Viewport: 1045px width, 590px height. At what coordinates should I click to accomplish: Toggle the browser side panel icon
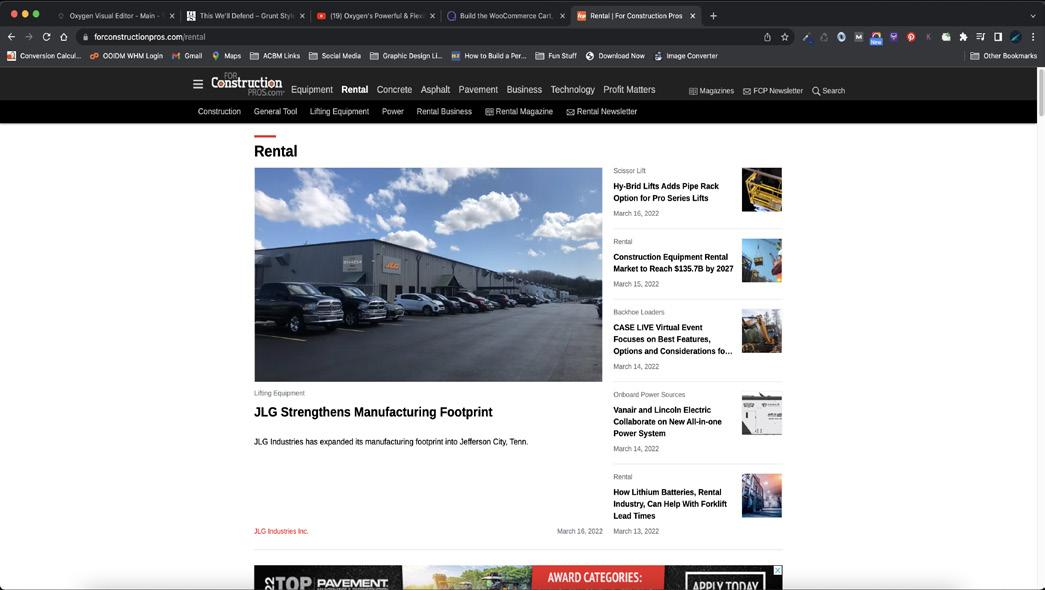coord(998,37)
